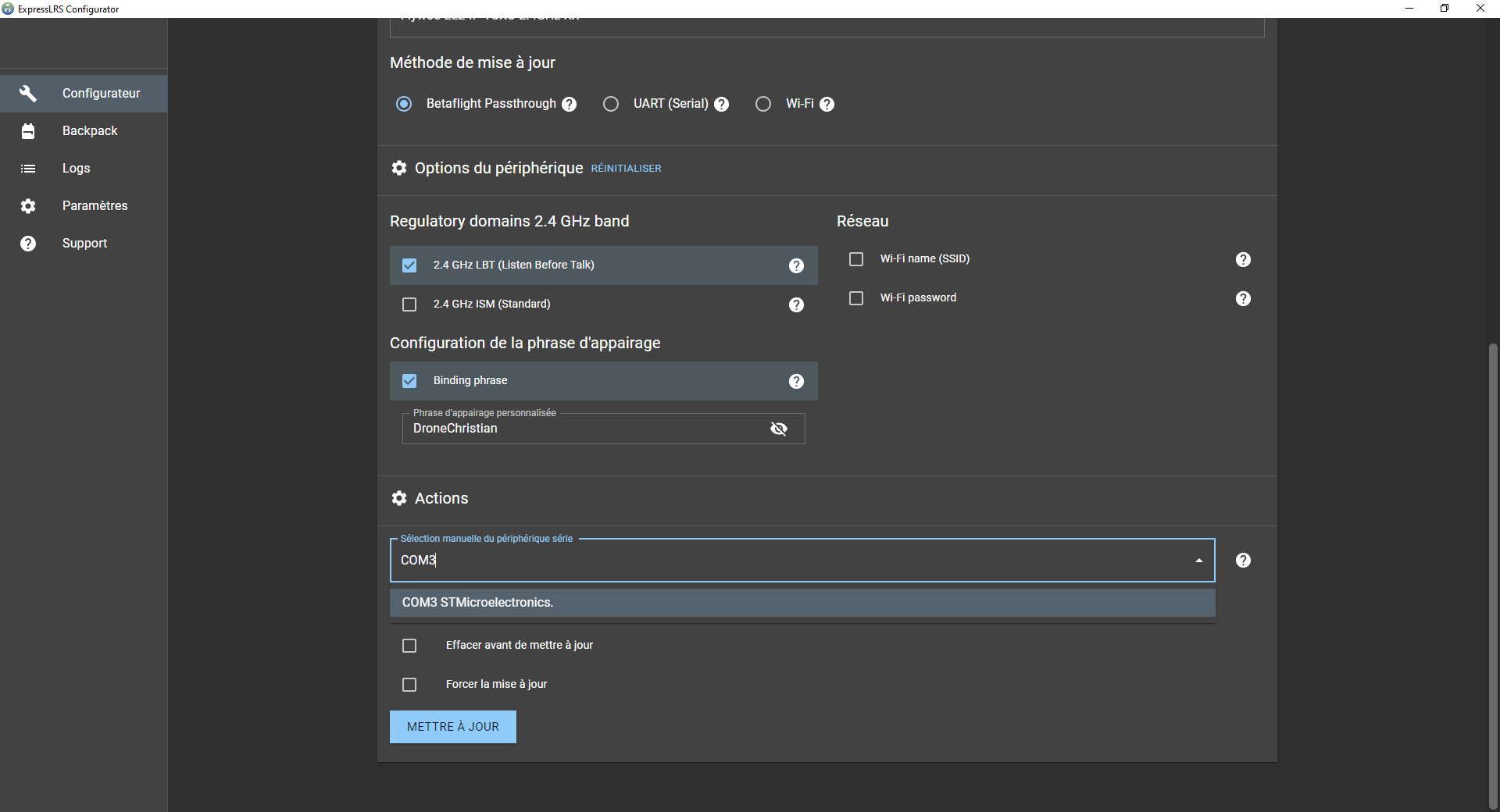Viewport: 1500px width, 812px height.
Task: Show help for 2.4 GHz LBT option
Action: pos(796,266)
